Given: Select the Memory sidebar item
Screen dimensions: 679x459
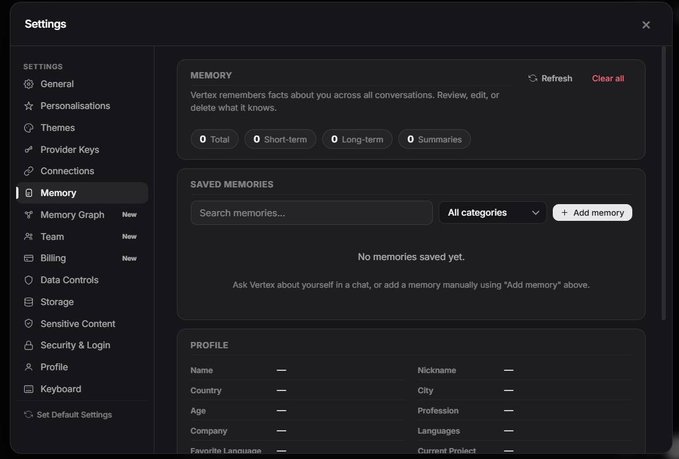Looking at the screenshot, I should (x=82, y=193).
